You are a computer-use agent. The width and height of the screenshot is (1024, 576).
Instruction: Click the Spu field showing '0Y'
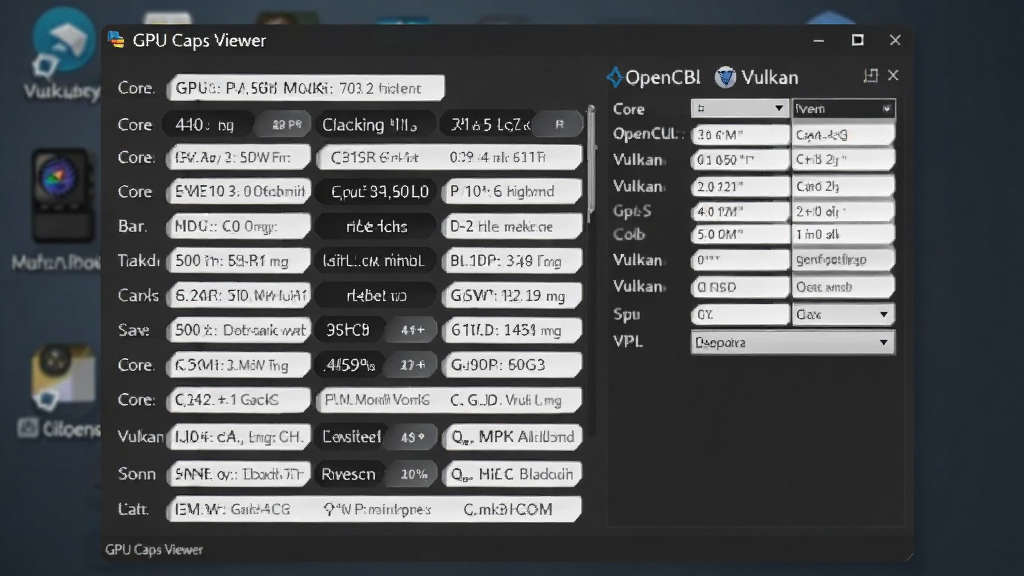tap(740, 314)
